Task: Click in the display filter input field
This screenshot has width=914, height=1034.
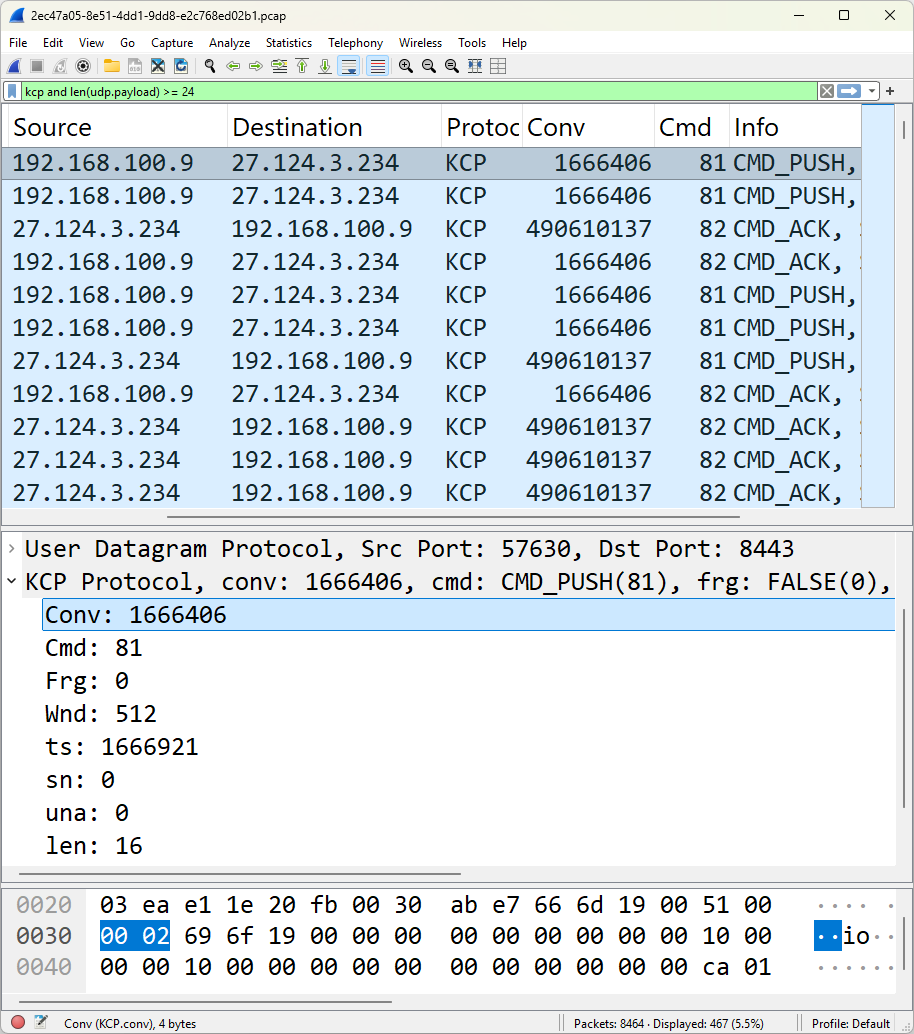Action: click(419, 91)
